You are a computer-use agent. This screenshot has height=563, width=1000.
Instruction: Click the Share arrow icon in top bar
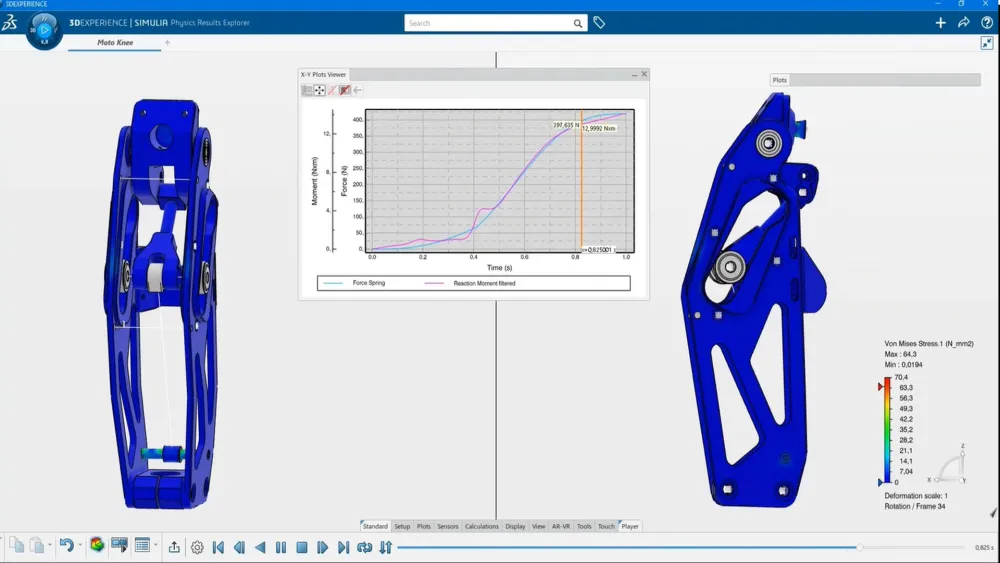(964, 22)
